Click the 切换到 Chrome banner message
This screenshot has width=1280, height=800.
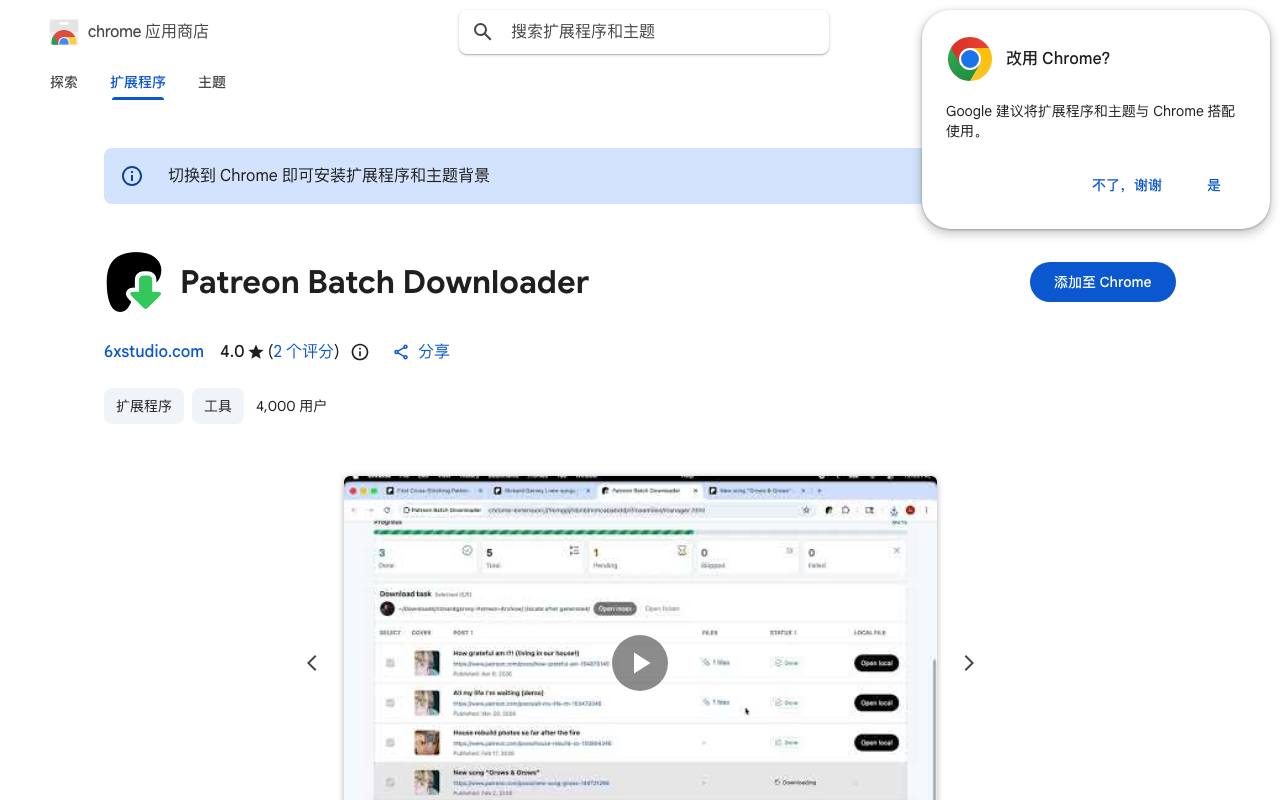click(329, 176)
